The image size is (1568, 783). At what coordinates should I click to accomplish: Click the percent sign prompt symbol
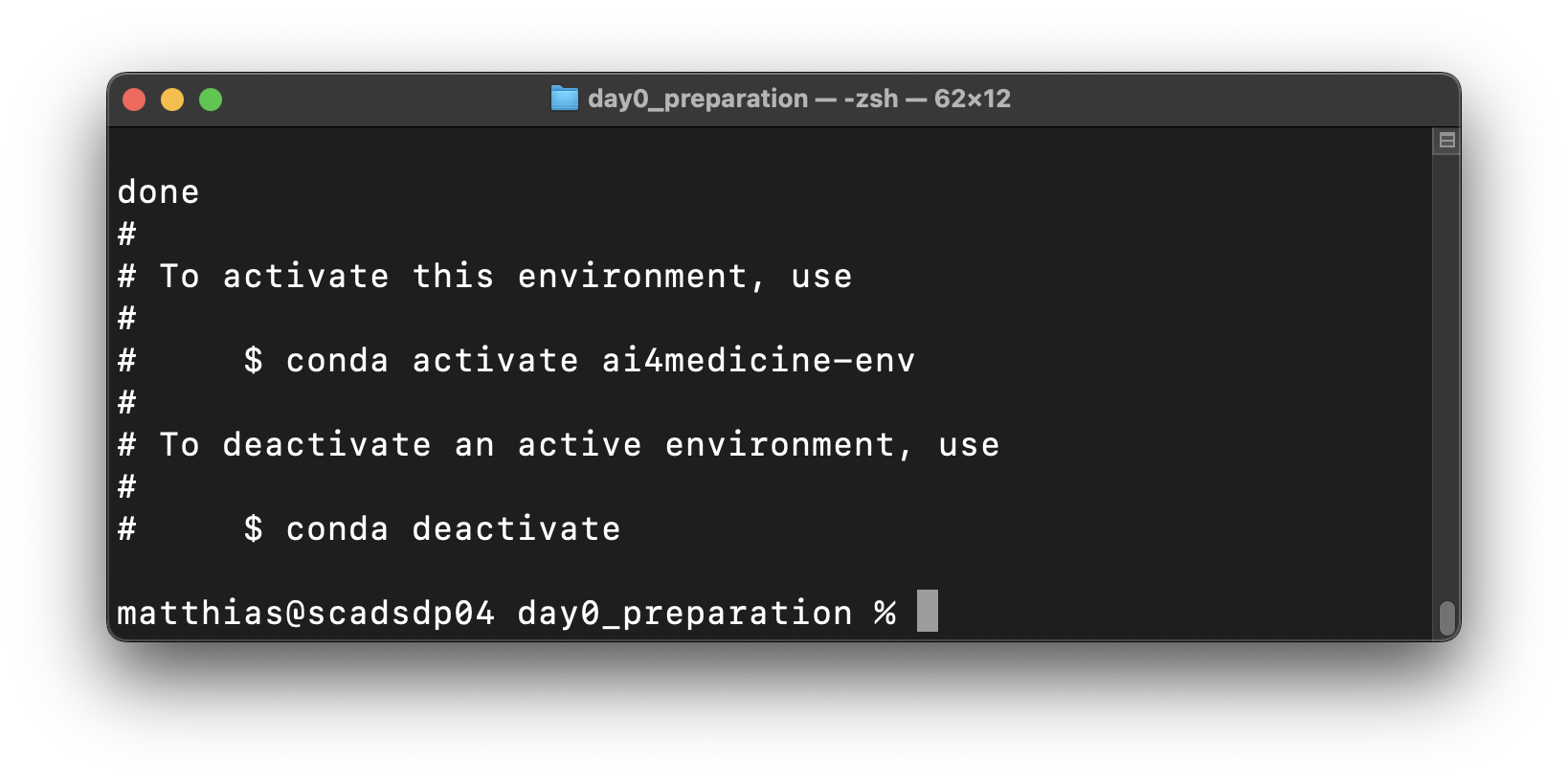(885, 614)
